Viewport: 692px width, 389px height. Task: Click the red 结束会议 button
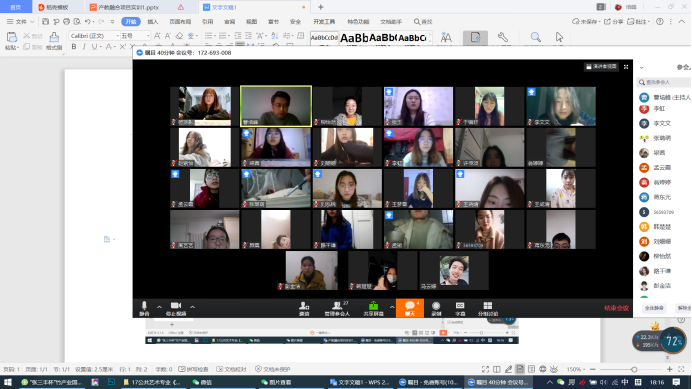click(x=616, y=308)
